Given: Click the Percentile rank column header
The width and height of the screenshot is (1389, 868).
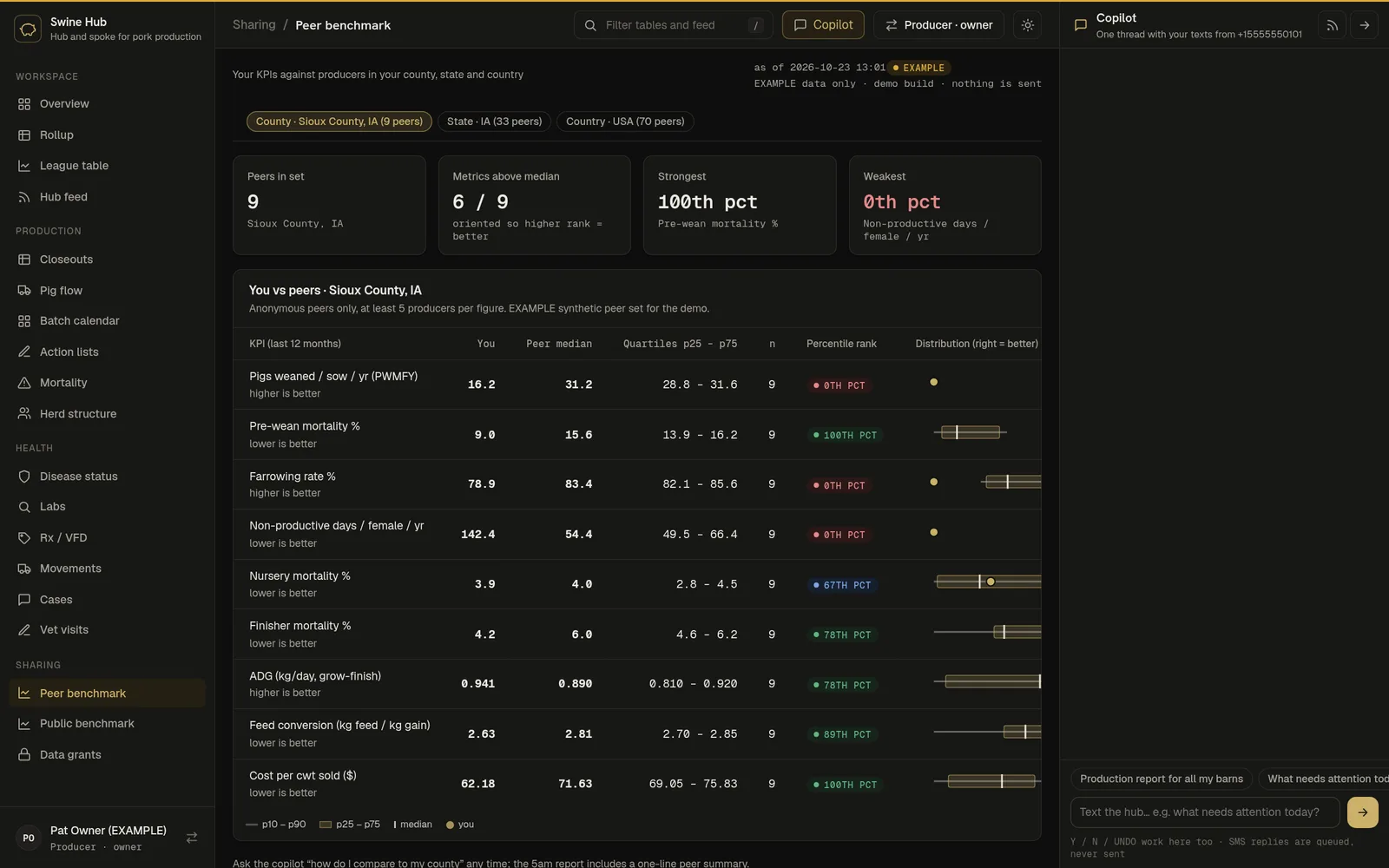Looking at the screenshot, I should pos(841,344).
